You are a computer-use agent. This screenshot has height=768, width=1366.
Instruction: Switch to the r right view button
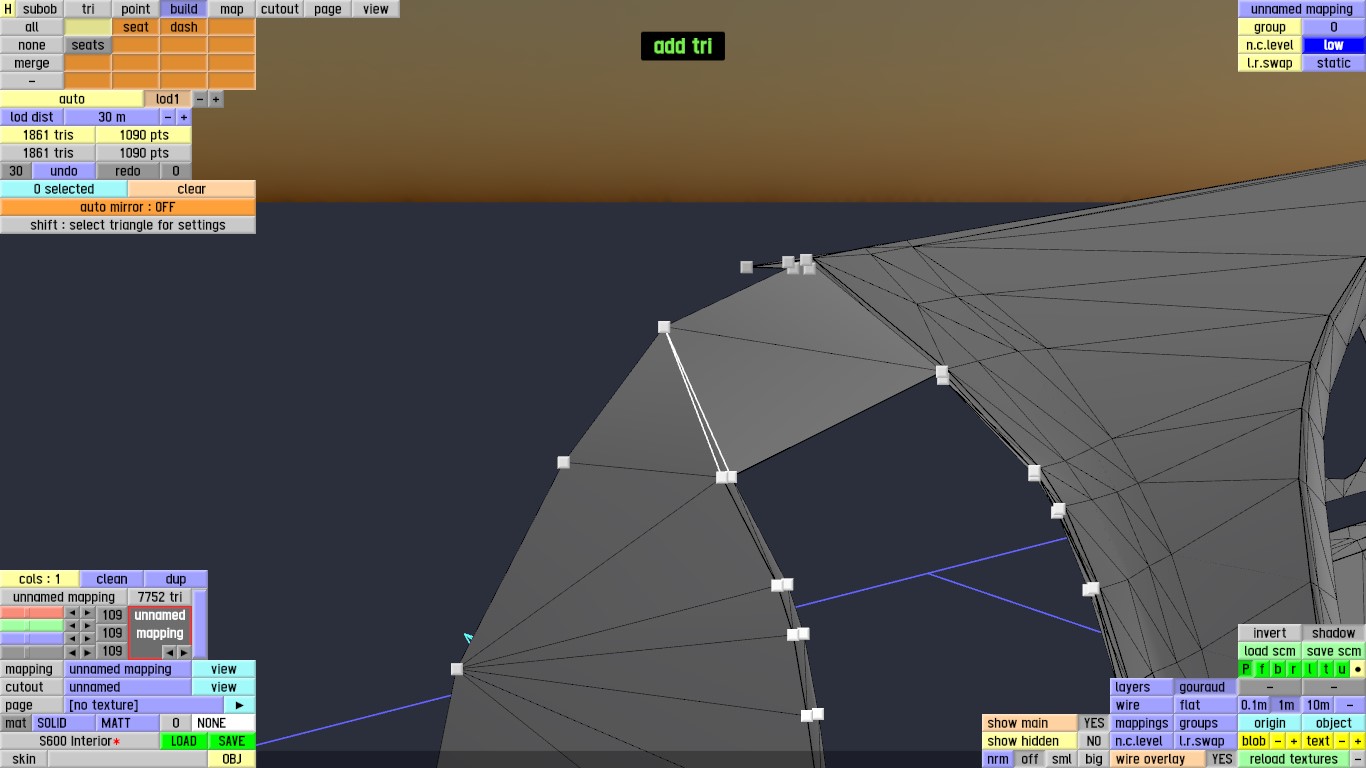pos(1294,669)
